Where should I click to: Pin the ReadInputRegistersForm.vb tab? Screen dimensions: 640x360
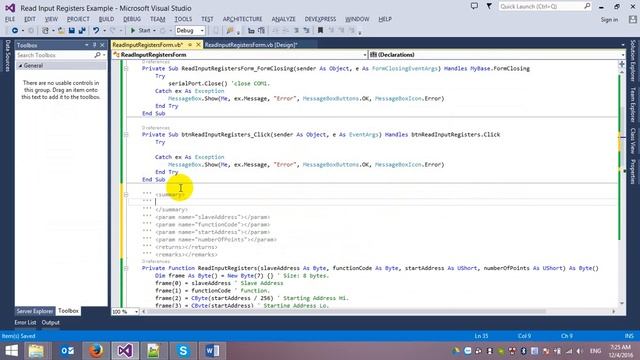coord(190,44)
